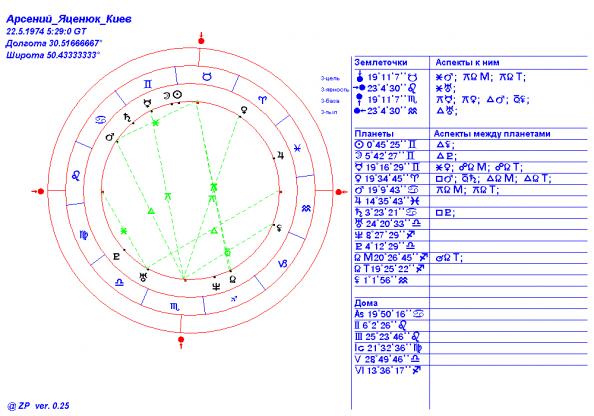Viewport: 594px width, 416px height.
Task: Click the Virgo sign in the chart's zodiac ring
Action: click(x=84, y=235)
